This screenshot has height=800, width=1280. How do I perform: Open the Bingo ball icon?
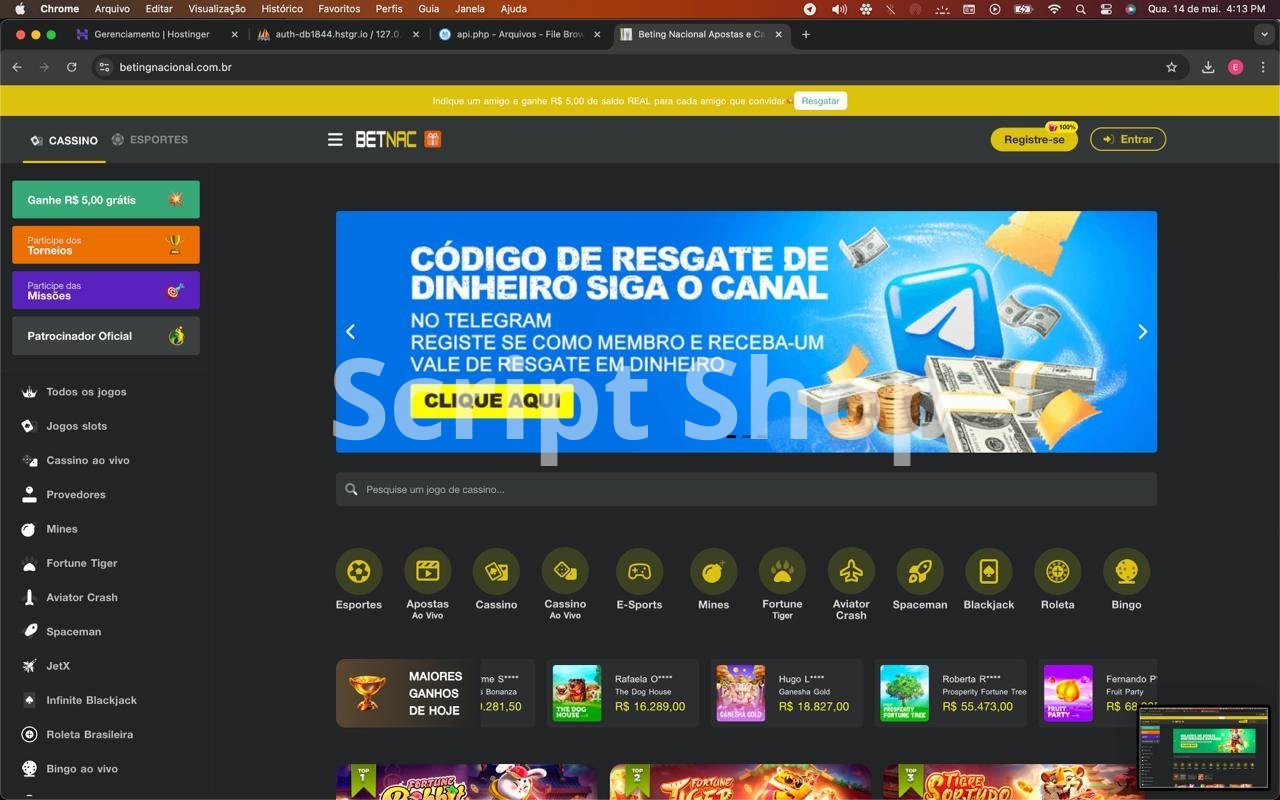(x=1126, y=572)
